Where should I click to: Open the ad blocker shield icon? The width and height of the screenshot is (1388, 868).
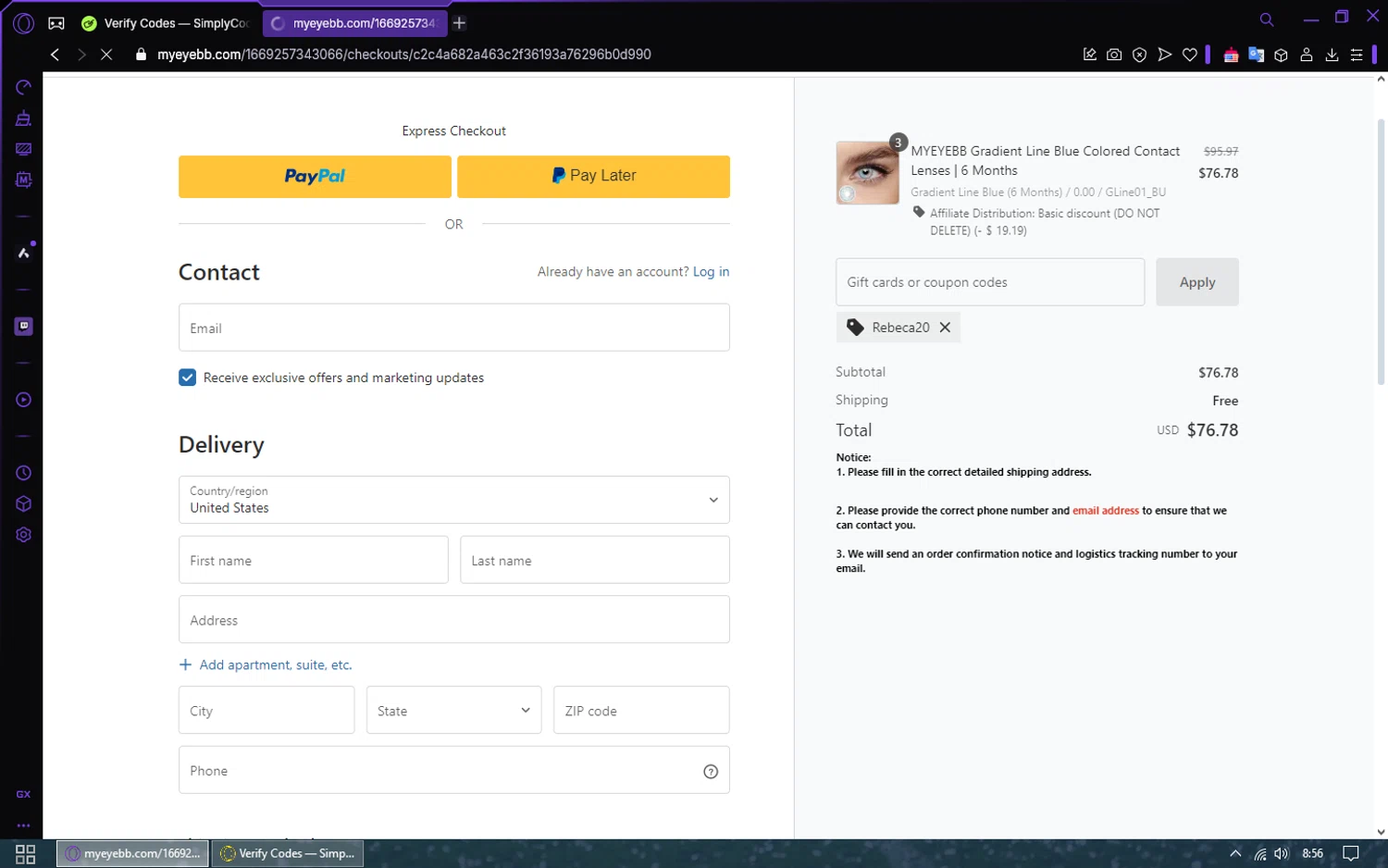click(x=1140, y=55)
